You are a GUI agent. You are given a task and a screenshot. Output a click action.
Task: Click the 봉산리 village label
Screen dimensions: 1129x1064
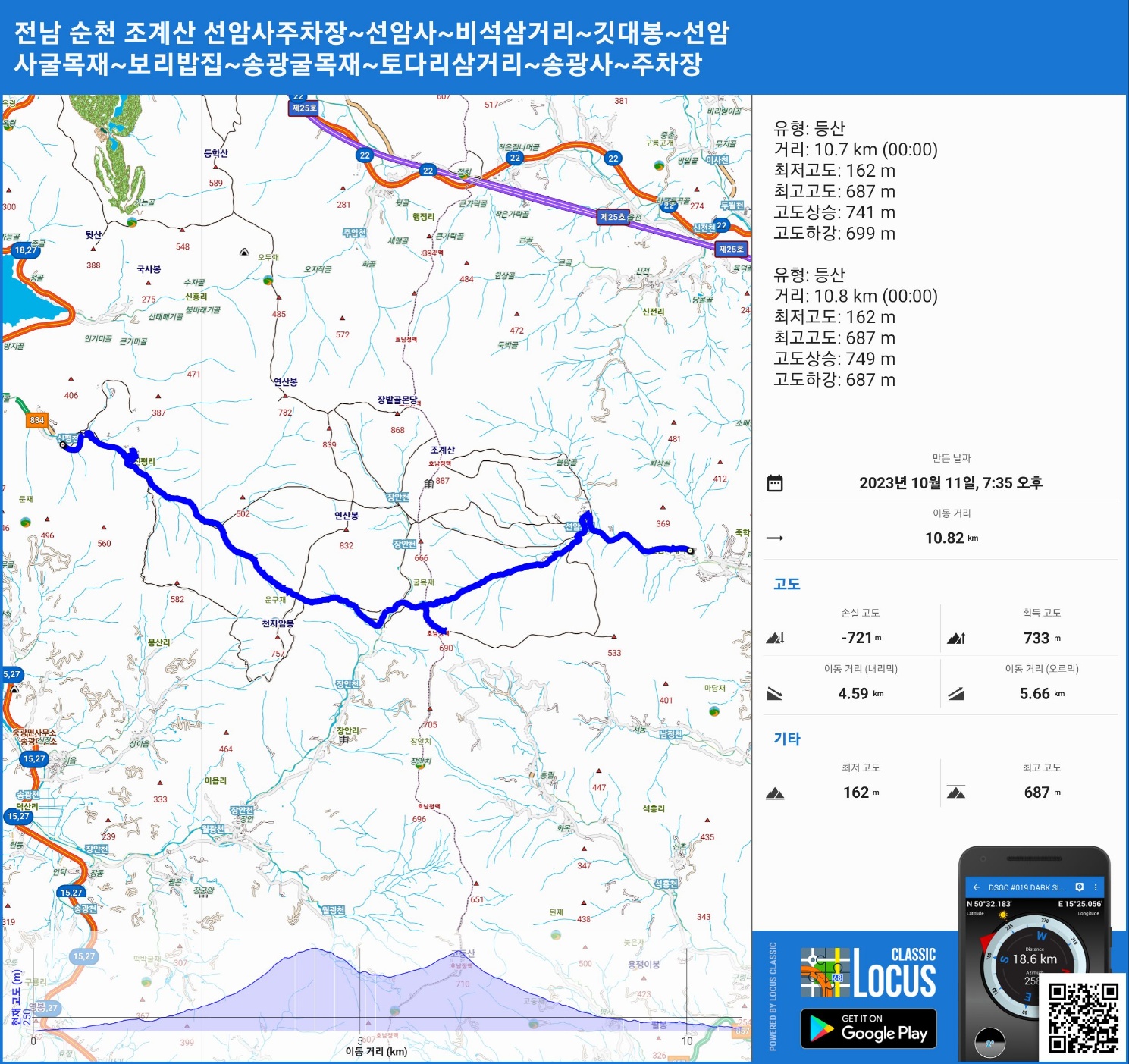[x=158, y=642]
